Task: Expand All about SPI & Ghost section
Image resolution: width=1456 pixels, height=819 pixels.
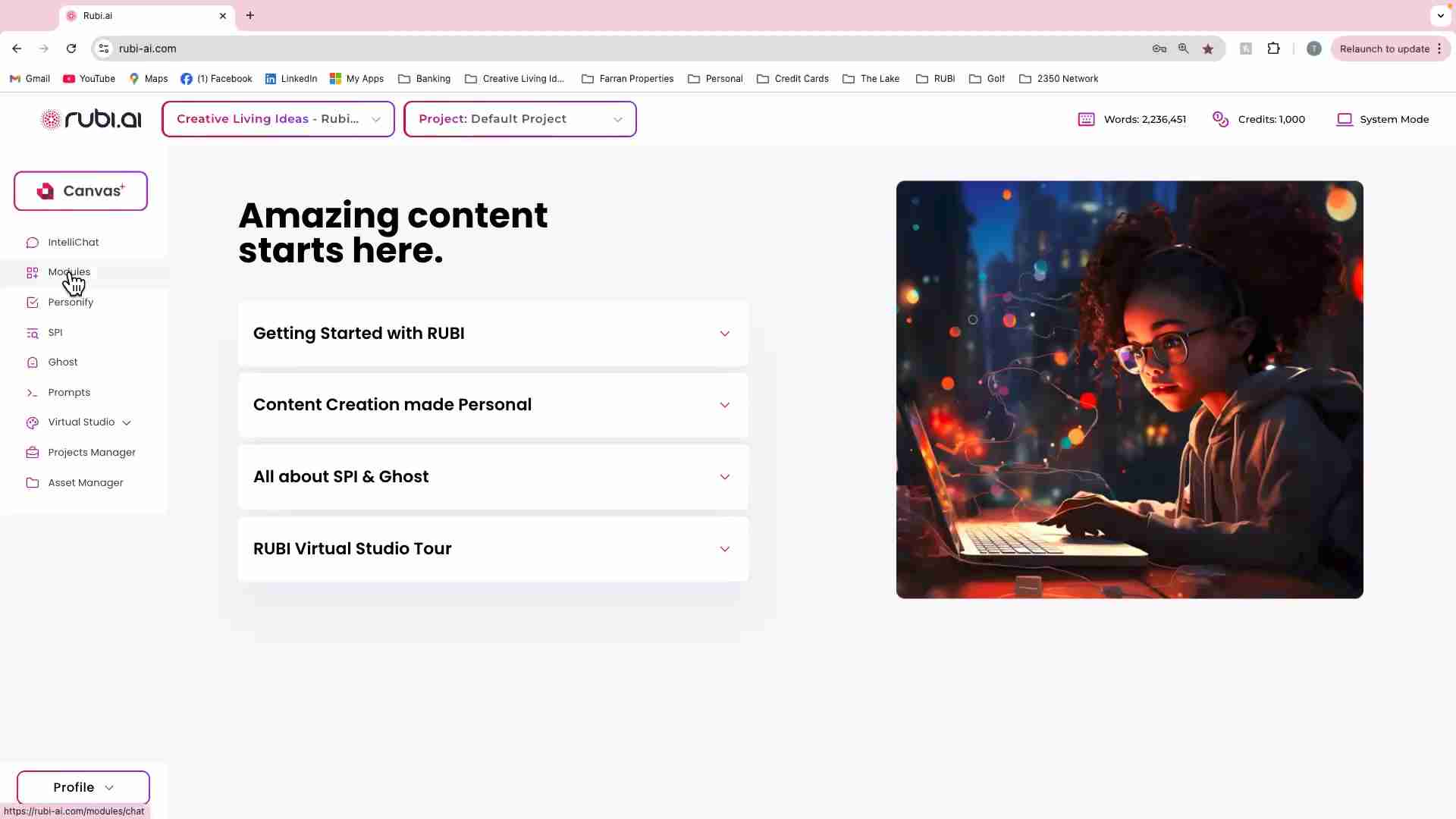Action: [493, 477]
